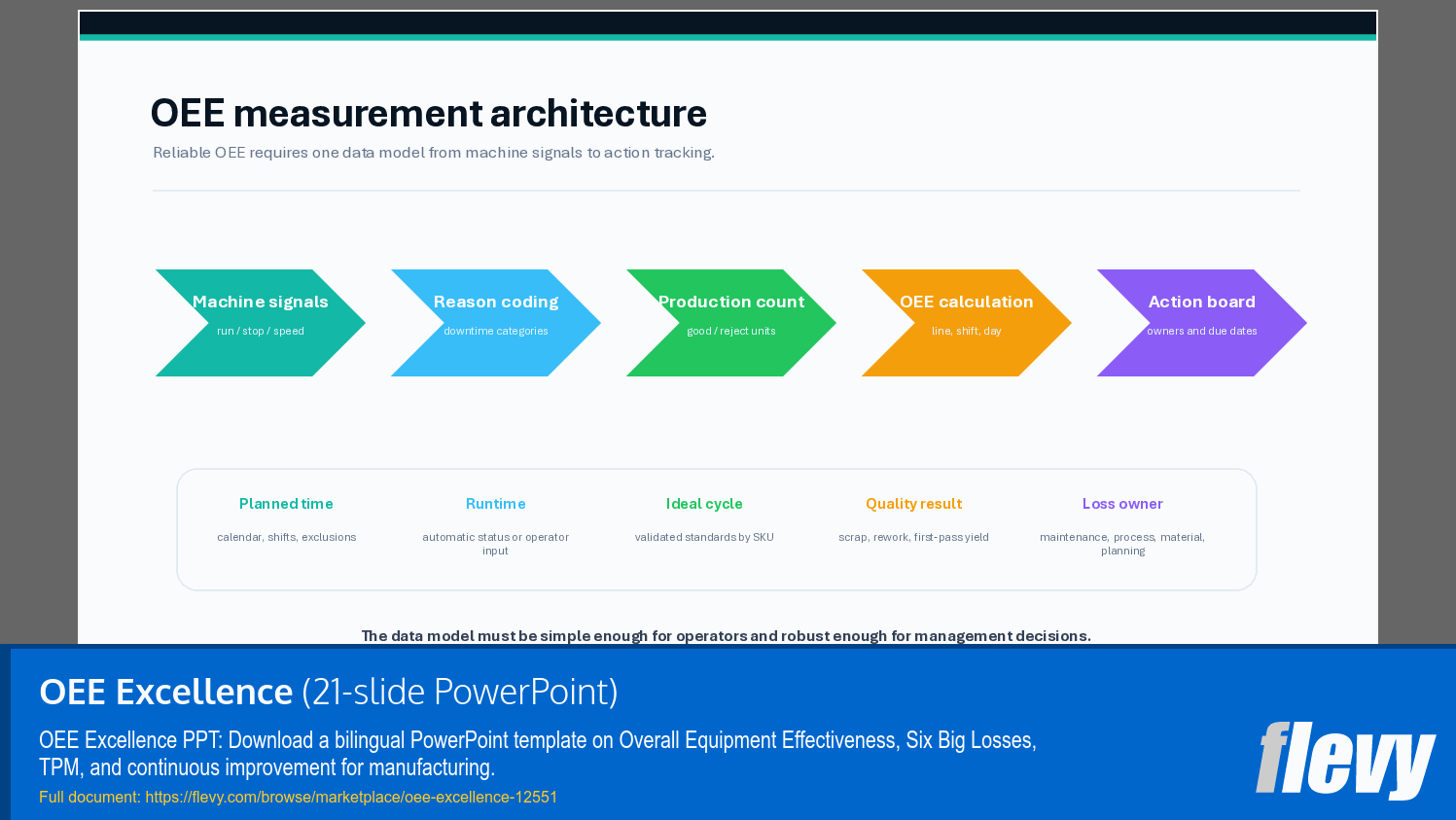Click the 'OEE Excellence (21-slide PowerPoint)' banner title
1456x820 pixels.
tap(329, 692)
